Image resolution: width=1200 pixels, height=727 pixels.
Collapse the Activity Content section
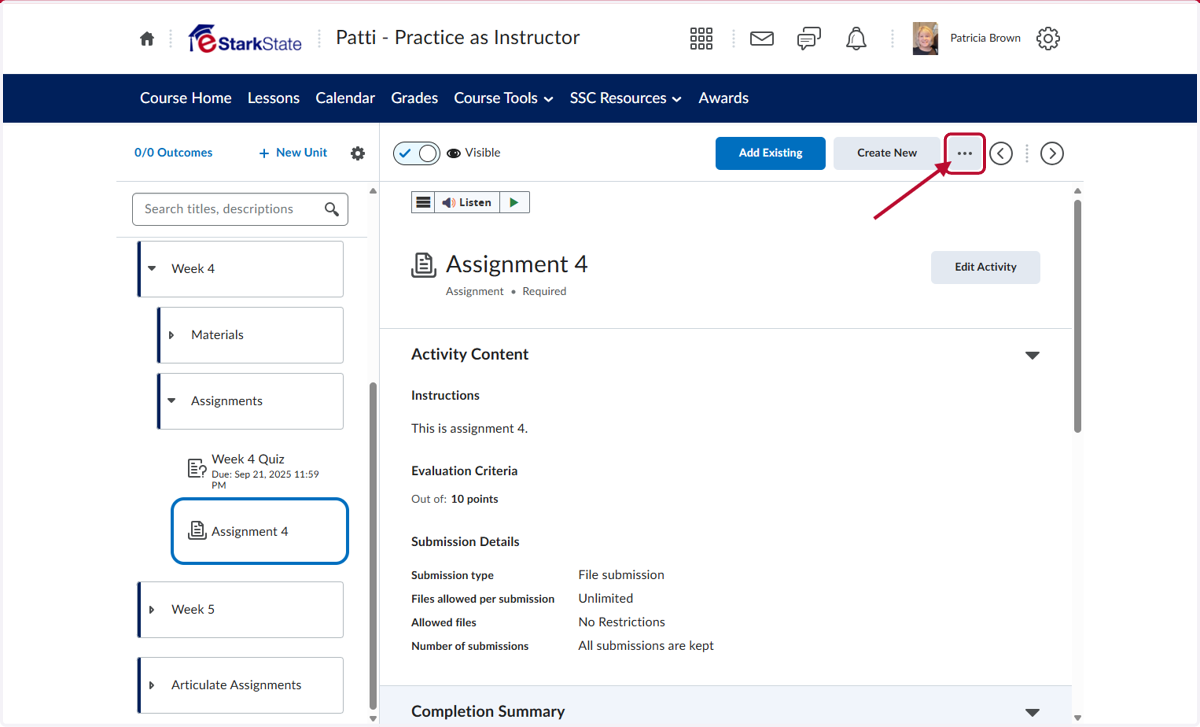tap(1032, 355)
